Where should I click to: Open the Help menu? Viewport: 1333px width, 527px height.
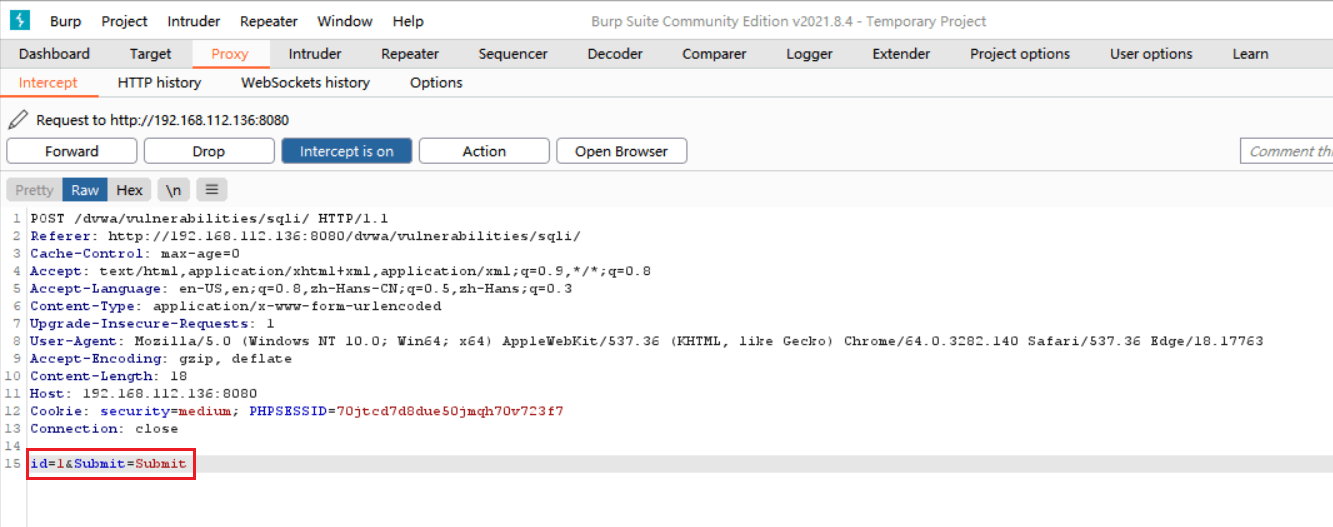coord(408,21)
